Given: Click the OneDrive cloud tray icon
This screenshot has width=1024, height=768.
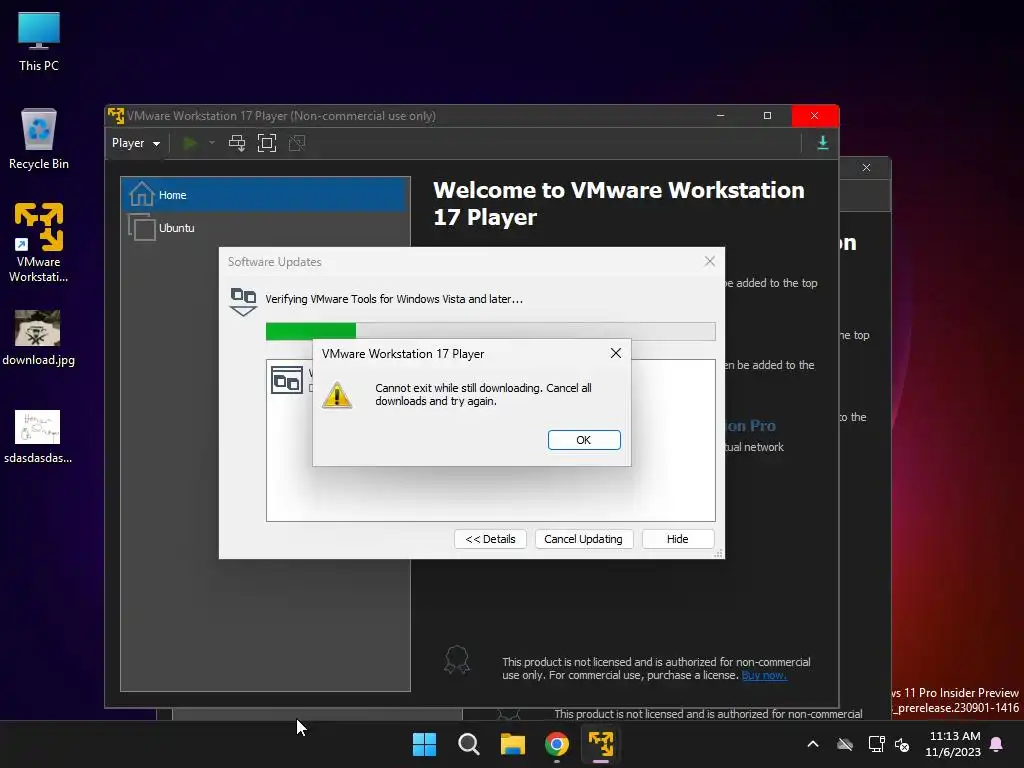Looking at the screenshot, I should pos(845,744).
